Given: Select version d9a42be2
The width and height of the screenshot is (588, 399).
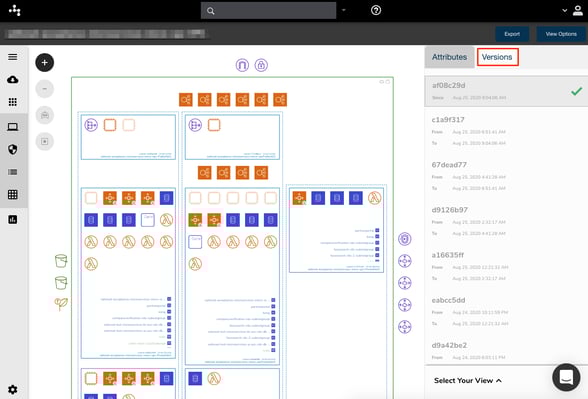Looking at the screenshot, I should click(506, 351).
